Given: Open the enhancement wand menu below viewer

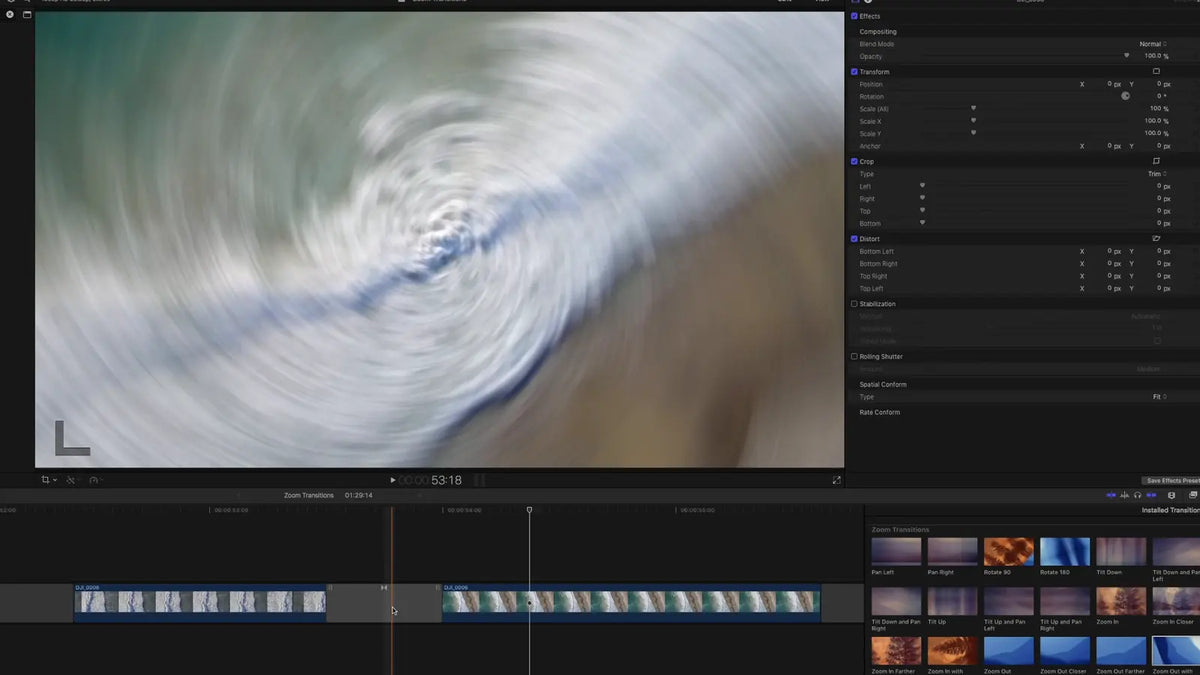Looking at the screenshot, I should 71,480.
